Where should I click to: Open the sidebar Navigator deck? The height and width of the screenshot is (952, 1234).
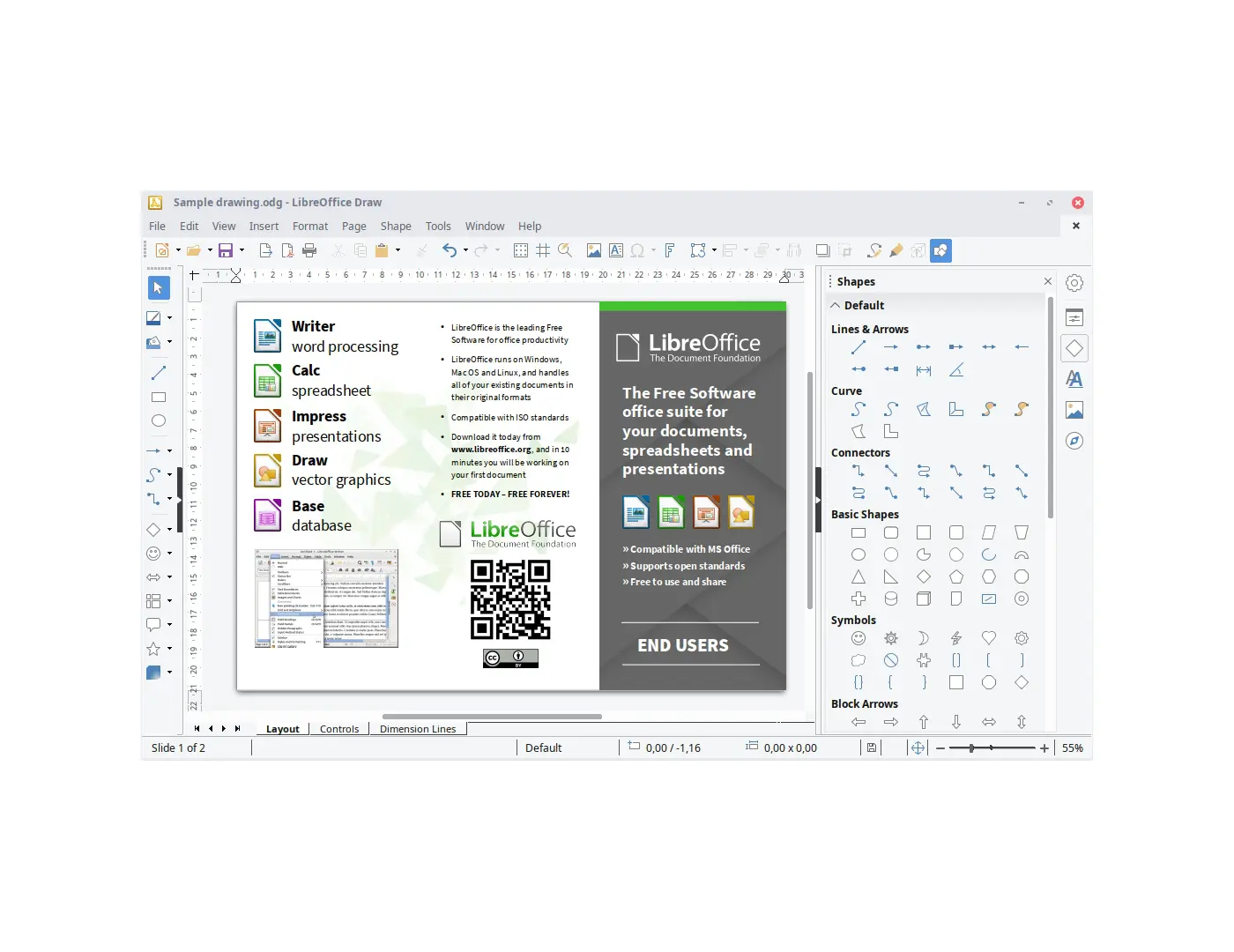coord(1074,441)
